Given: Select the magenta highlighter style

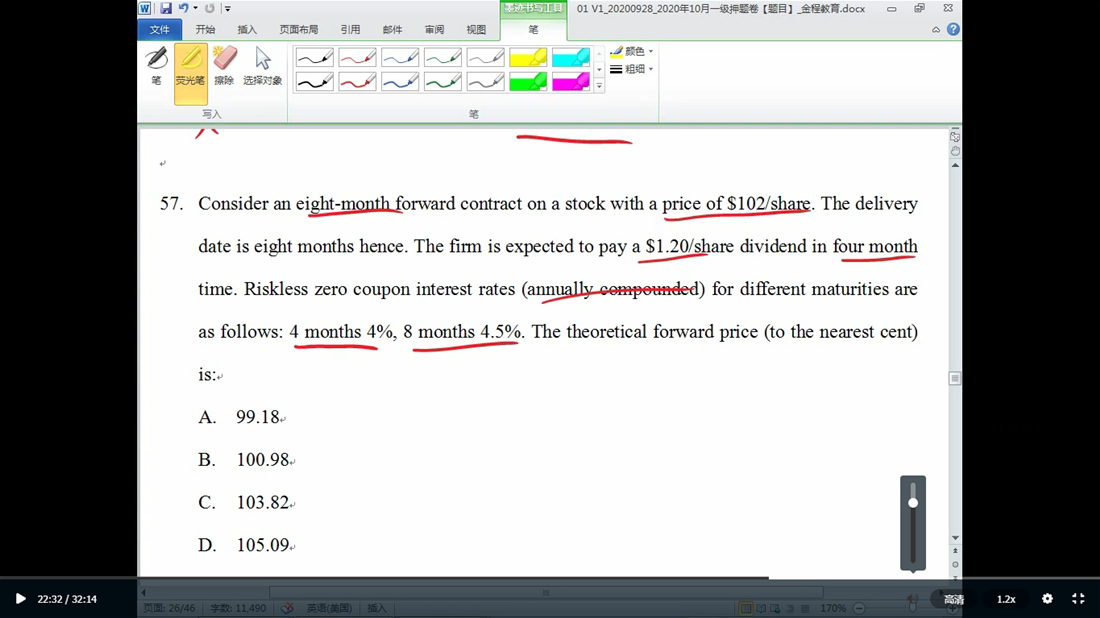Looking at the screenshot, I should (x=571, y=82).
